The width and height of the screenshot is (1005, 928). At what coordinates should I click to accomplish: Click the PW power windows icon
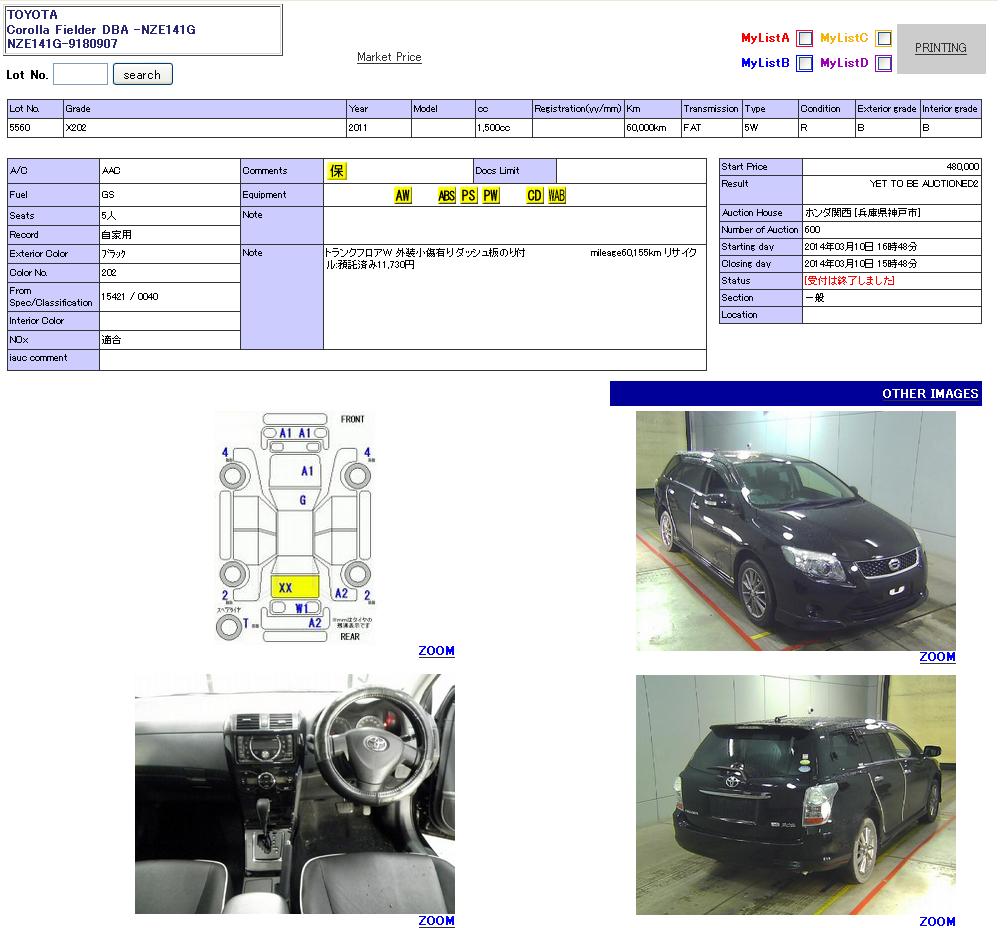pyautogui.click(x=490, y=196)
